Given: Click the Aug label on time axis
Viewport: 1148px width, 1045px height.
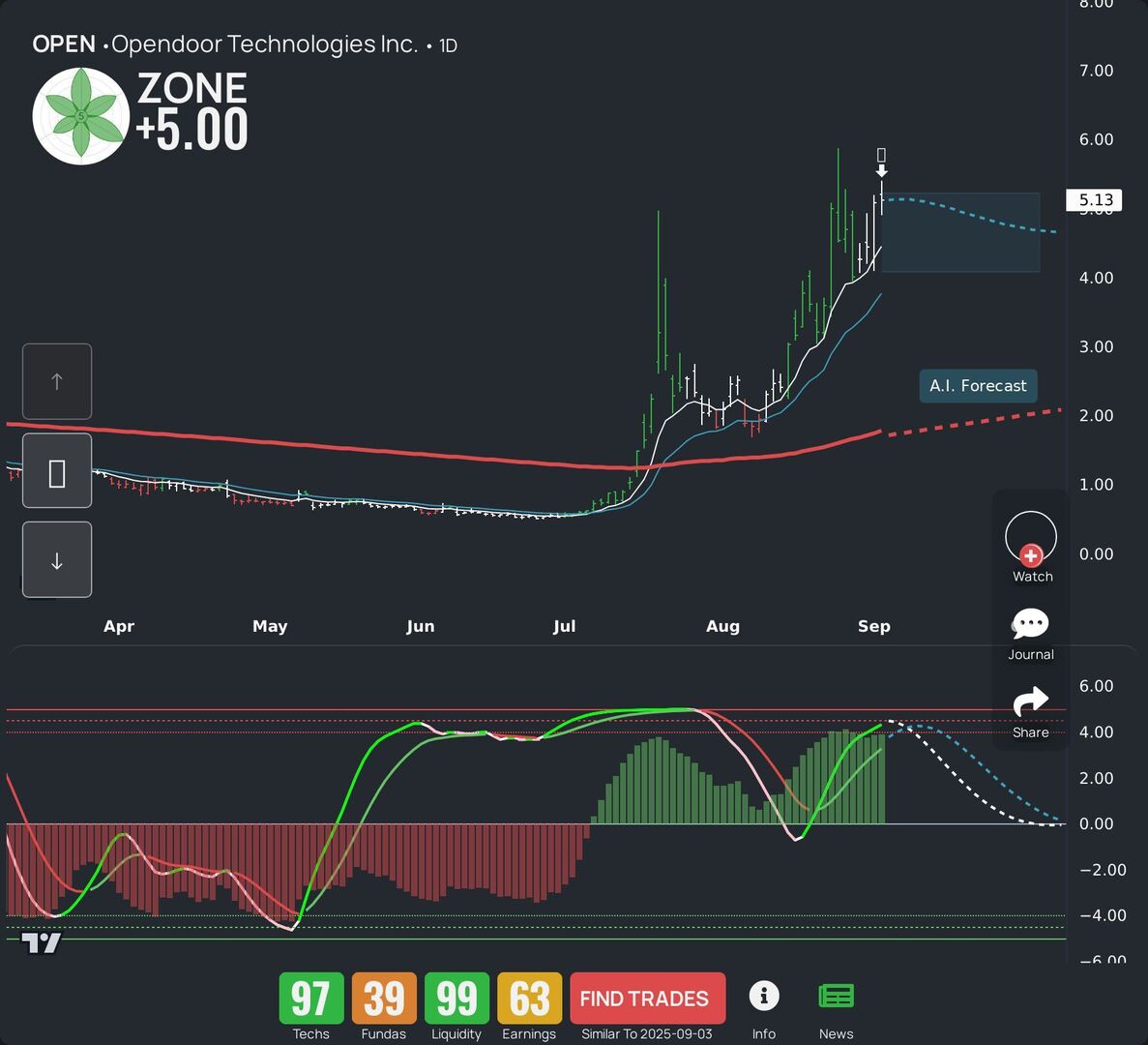Looking at the screenshot, I should tap(722, 626).
